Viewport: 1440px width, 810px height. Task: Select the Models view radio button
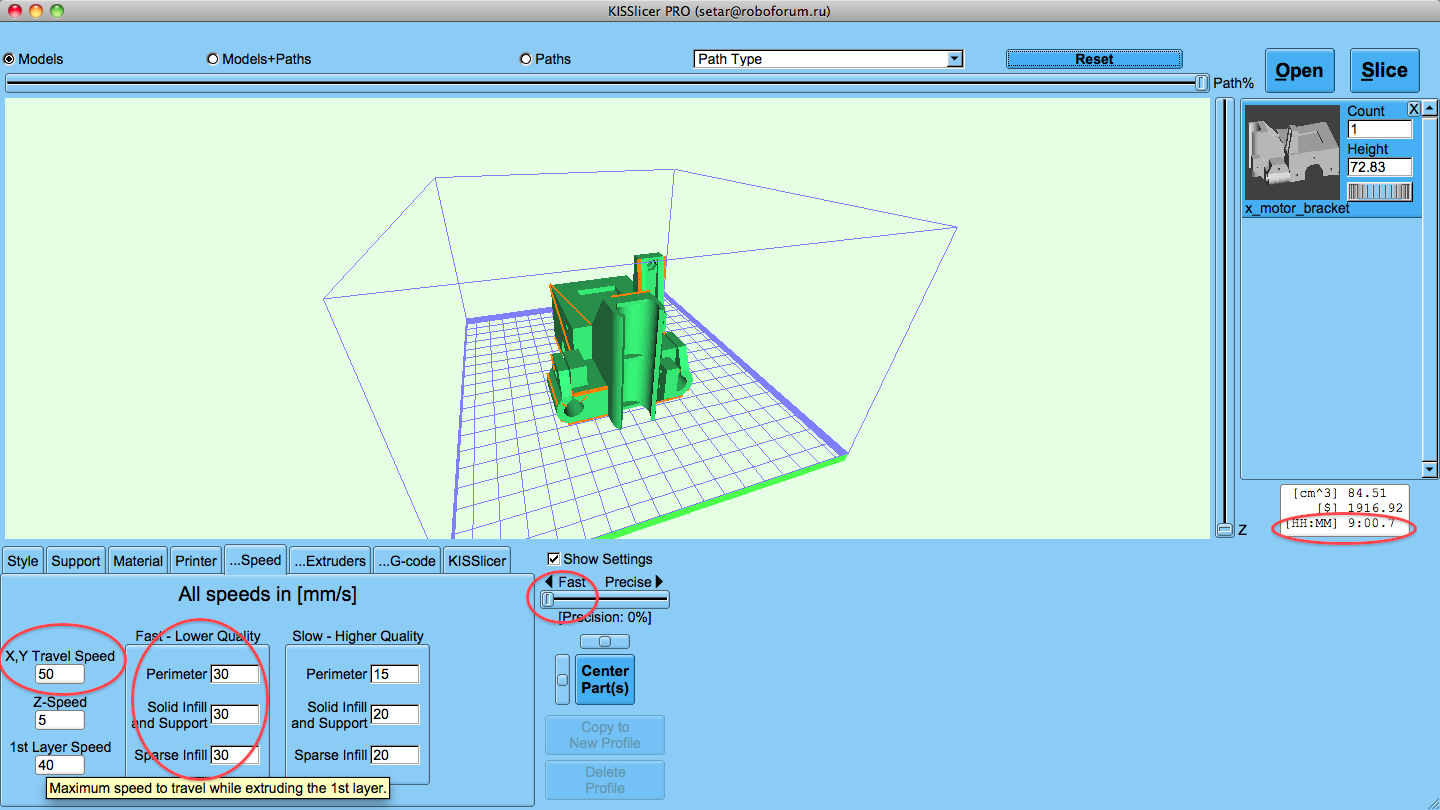click(10, 59)
